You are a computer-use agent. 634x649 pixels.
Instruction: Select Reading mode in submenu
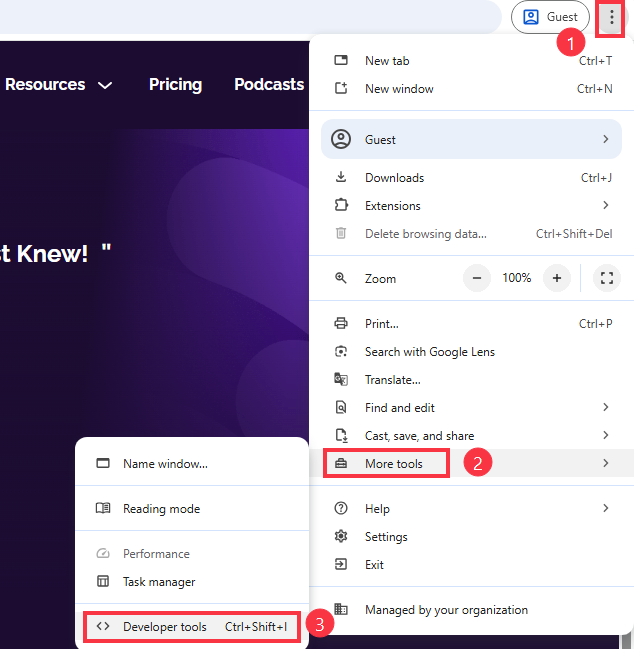(x=192, y=509)
